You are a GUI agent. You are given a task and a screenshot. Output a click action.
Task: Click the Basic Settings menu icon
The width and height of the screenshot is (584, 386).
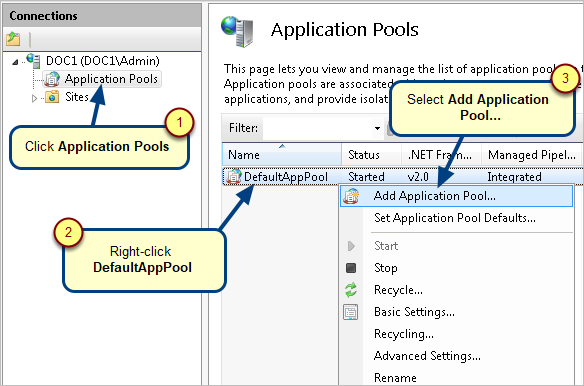[350, 312]
